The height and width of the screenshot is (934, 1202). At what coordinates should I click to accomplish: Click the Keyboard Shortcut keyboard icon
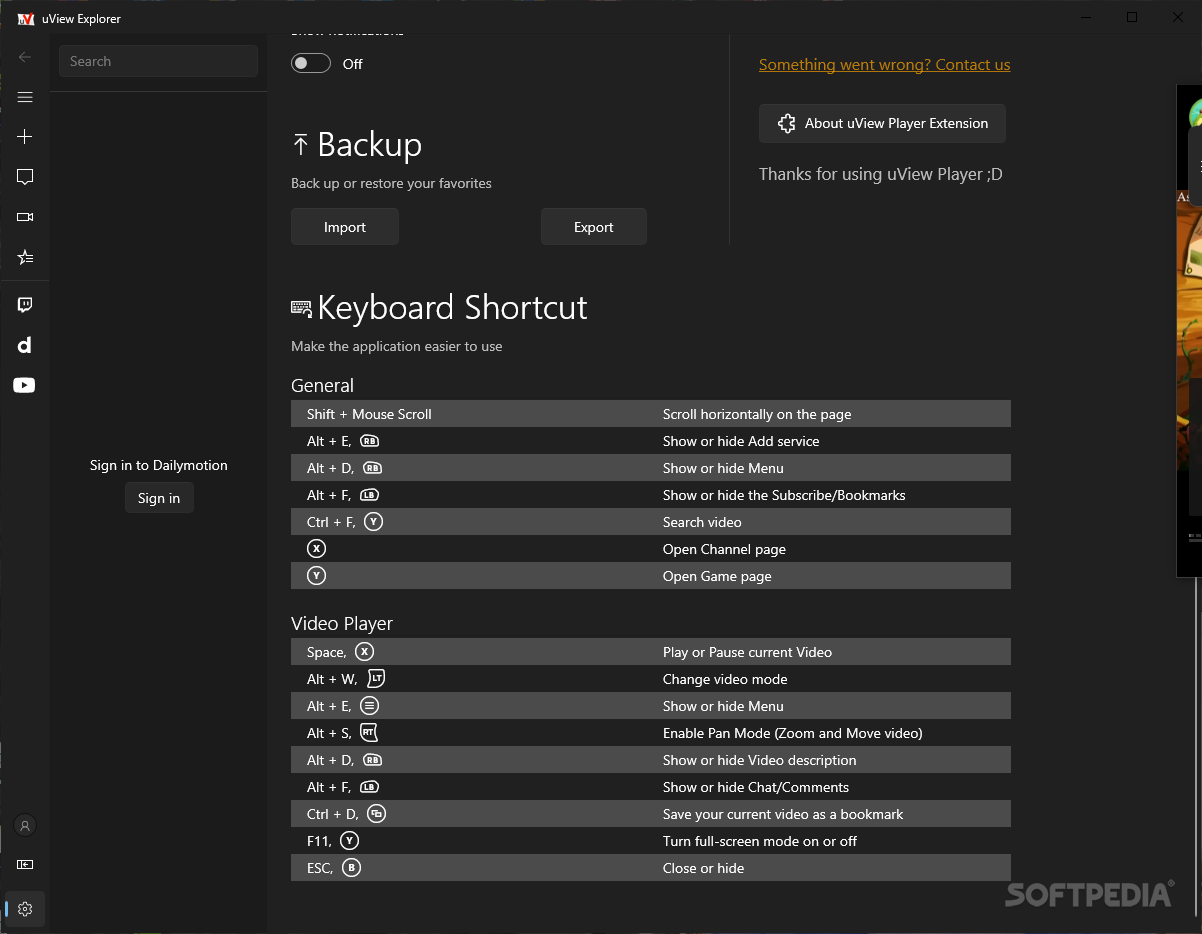[301, 308]
